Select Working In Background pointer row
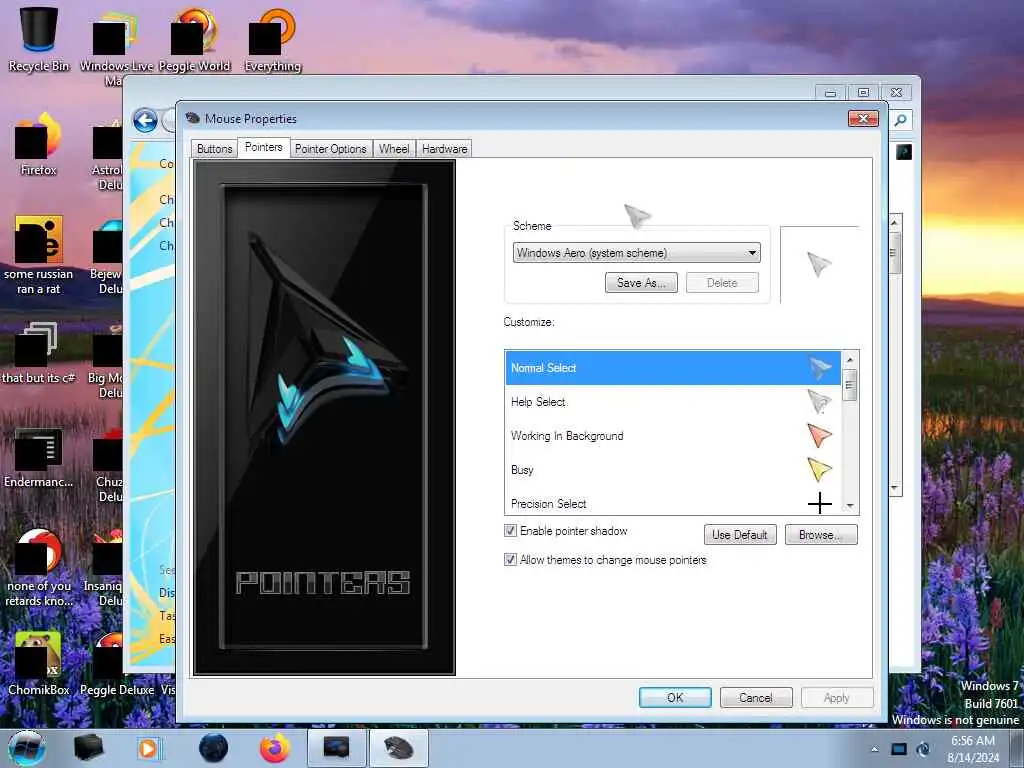This screenshot has width=1024, height=768. pyautogui.click(x=673, y=436)
